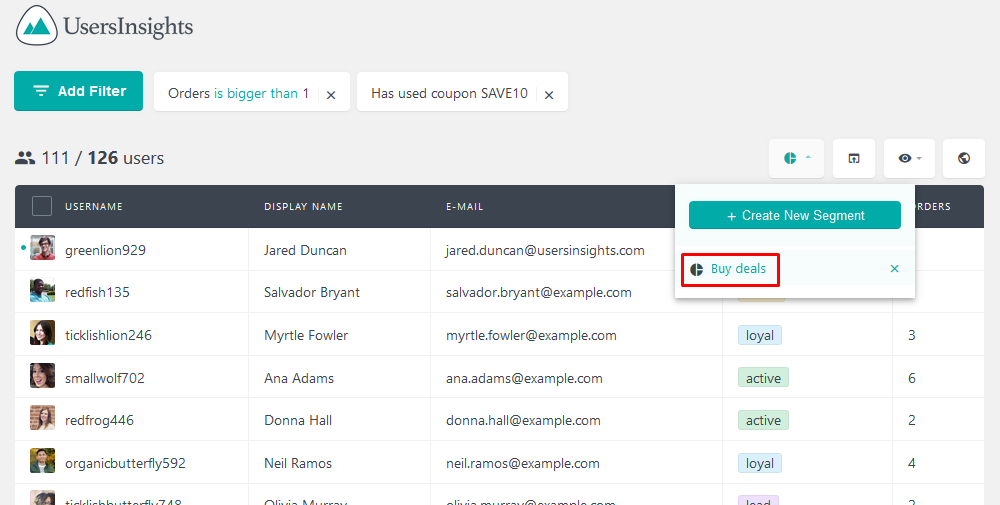Viewport: 1000px width, 505px height.
Task: Click the smallwolf702 avatar thumbnail
Action: coord(42,377)
